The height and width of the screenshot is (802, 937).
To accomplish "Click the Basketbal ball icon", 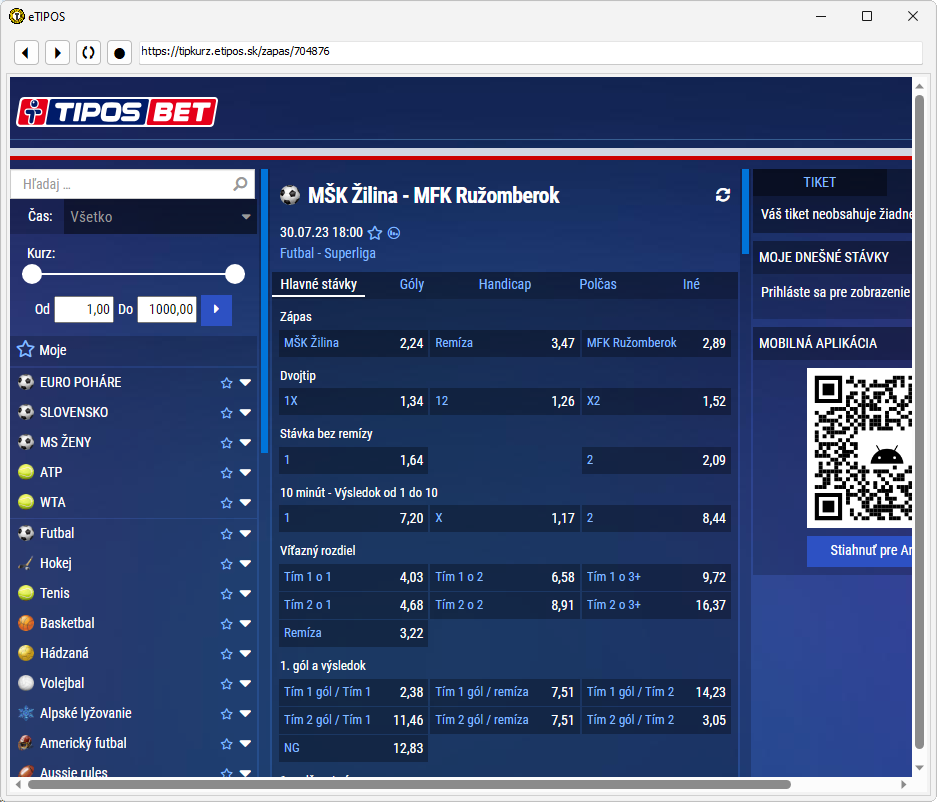I will click(26, 623).
